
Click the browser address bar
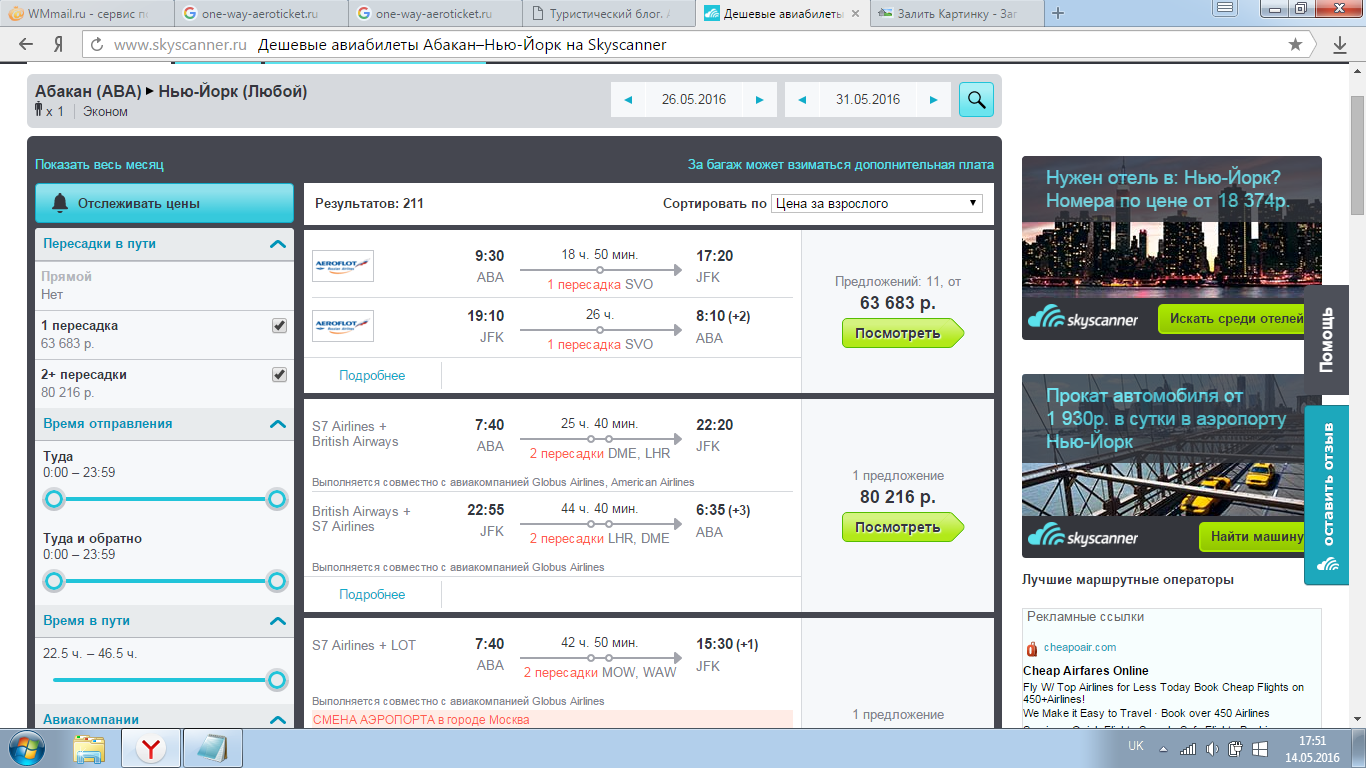point(698,44)
